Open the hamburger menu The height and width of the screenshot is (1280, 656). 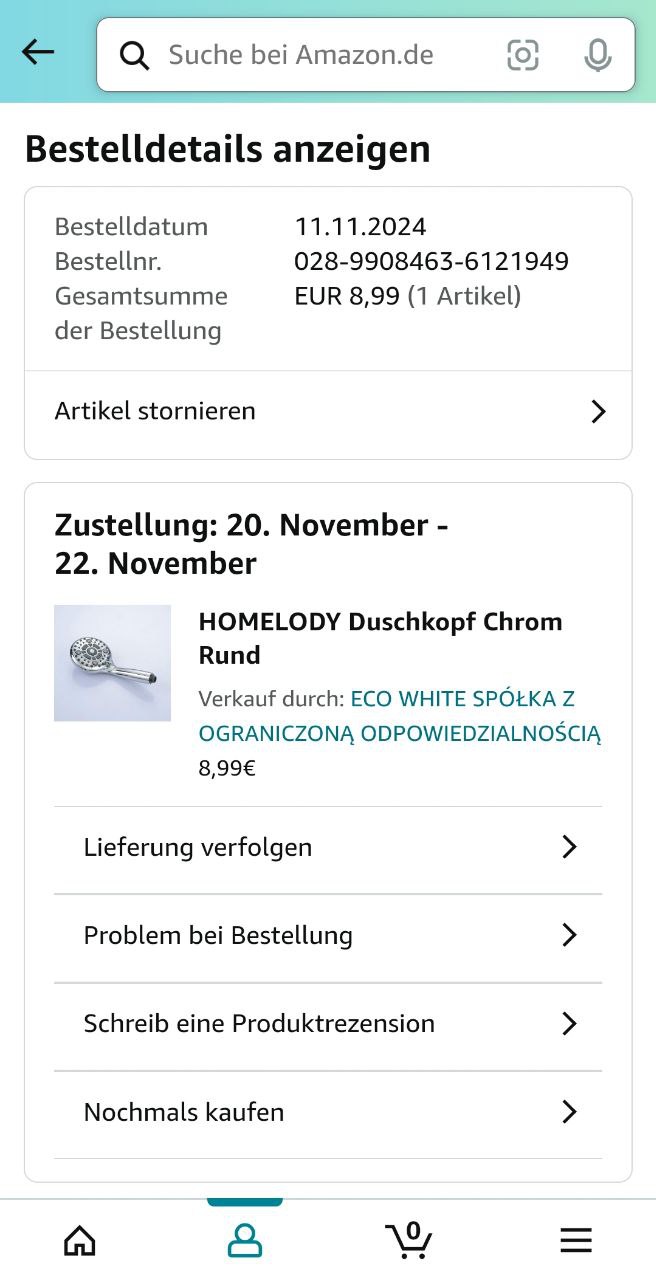(x=576, y=1240)
